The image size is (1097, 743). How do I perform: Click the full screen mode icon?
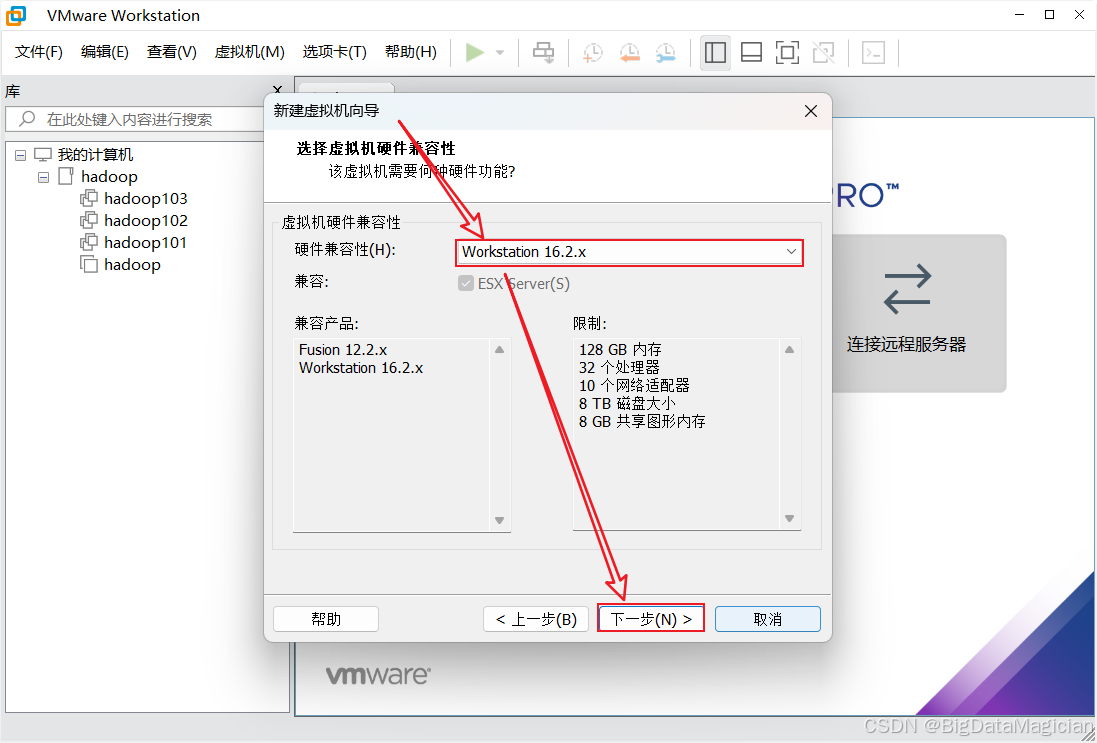coord(787,52)
